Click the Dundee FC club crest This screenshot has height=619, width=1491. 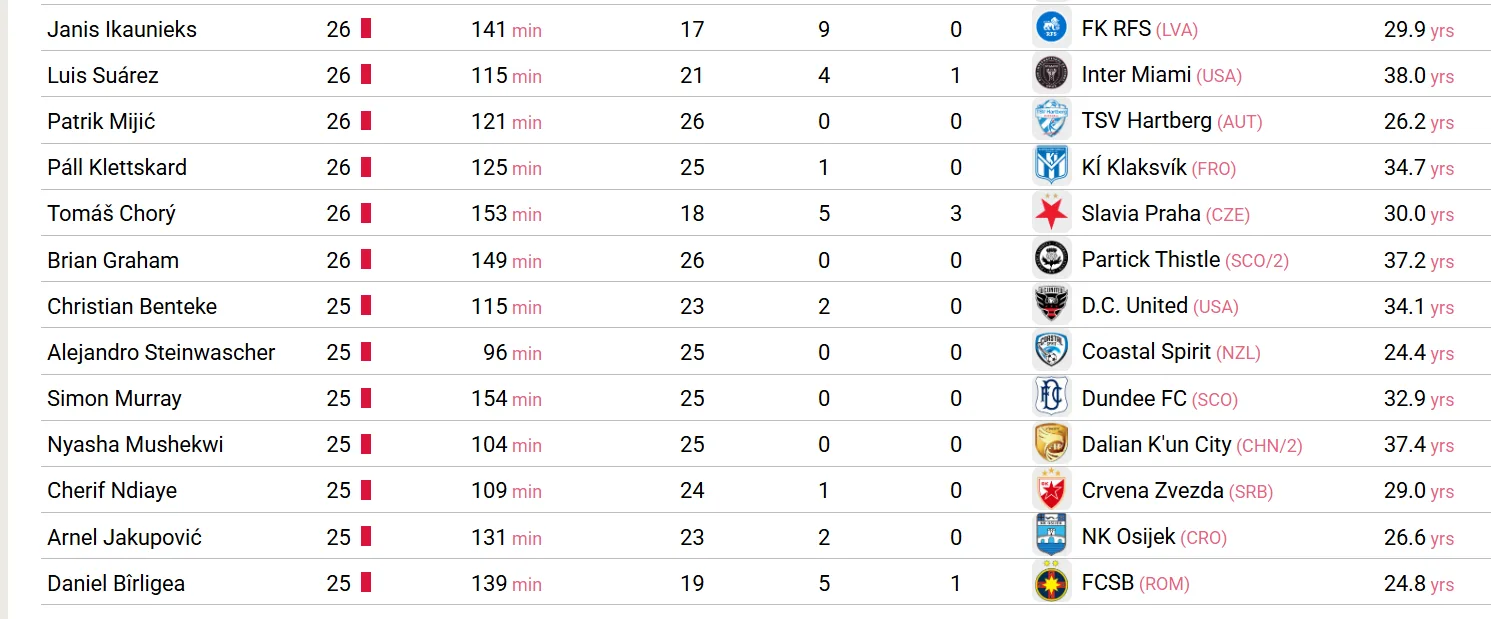pos(1051,398)
